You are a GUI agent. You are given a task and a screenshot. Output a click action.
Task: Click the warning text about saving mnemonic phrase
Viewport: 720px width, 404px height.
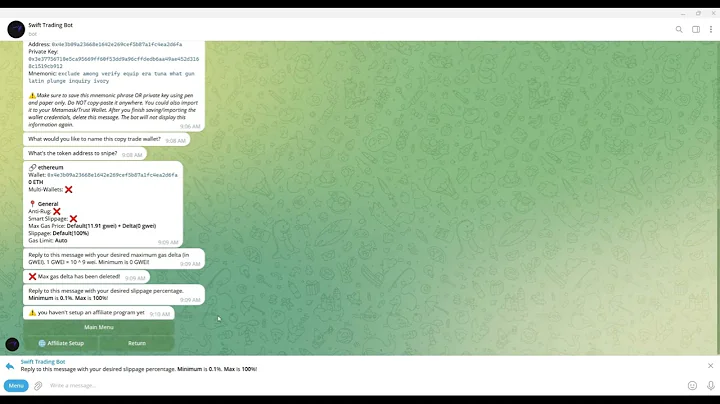pyautogui.click(x=113, y=110)
